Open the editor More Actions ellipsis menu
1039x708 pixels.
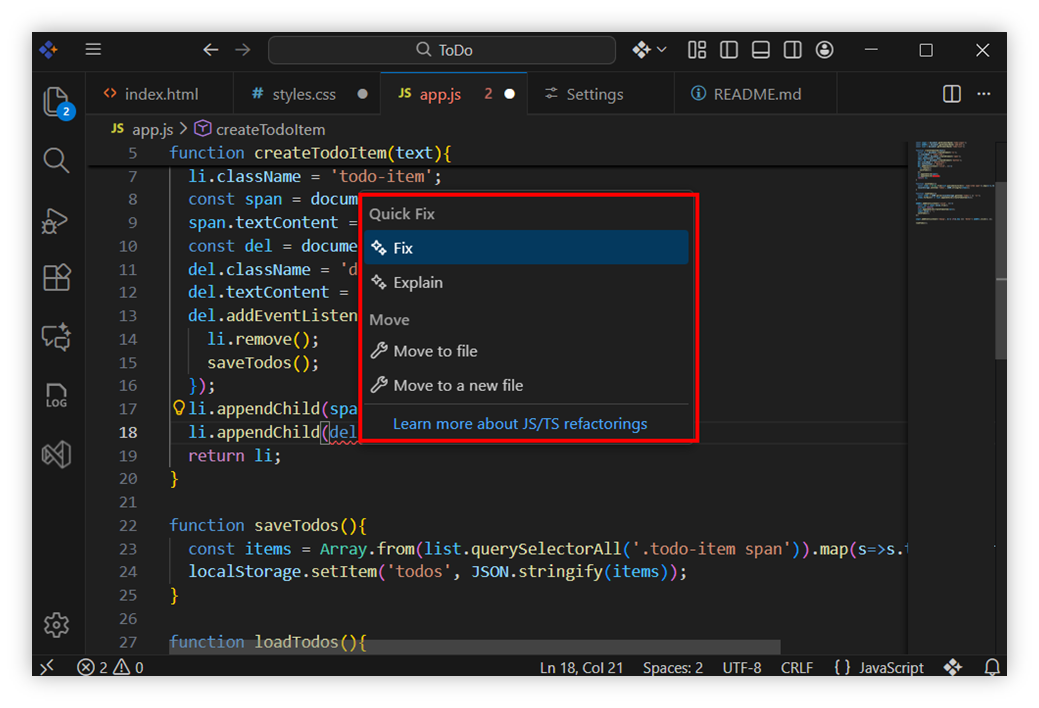pos(984,94)
